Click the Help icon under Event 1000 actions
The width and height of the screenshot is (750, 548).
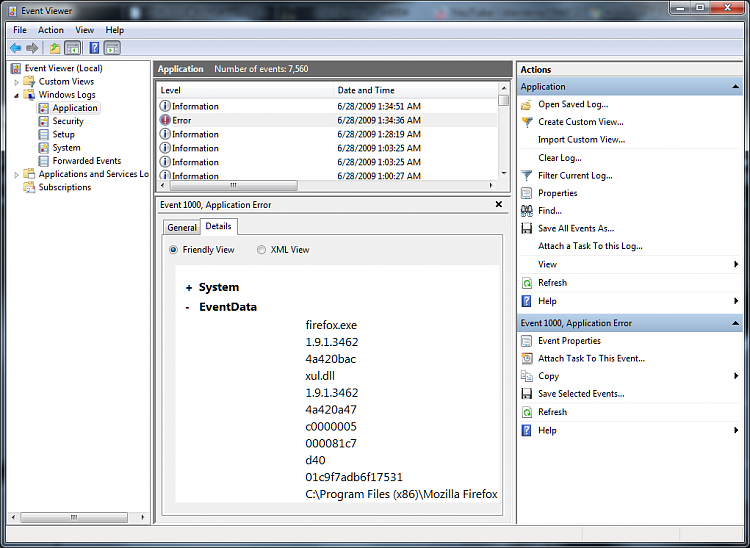(x=527, y=431)
